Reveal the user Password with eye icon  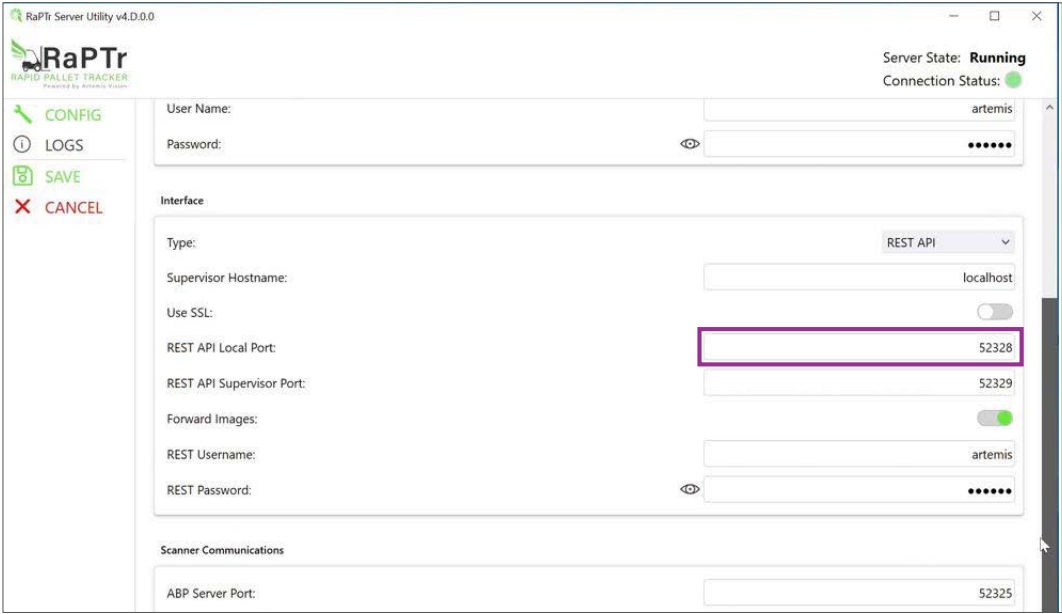(x=689, y=144)
